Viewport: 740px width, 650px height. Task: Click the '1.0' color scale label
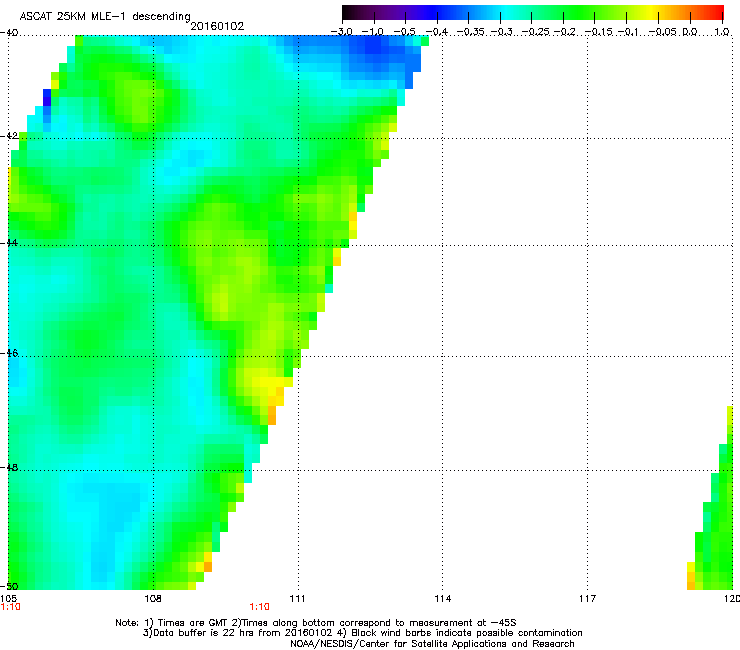tap(722, 32)
